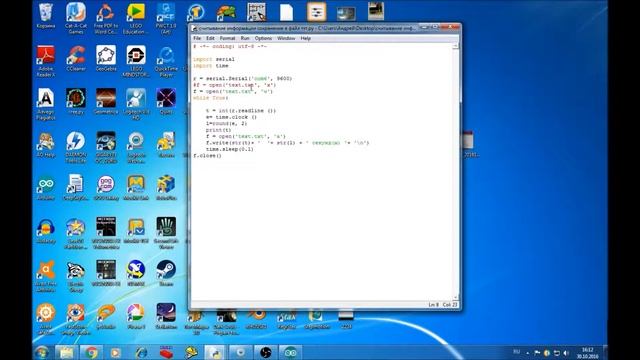Viewport: 640px width, 360px height.
Task: Select the Arduino desktop icon
Action: coord(46,188)
